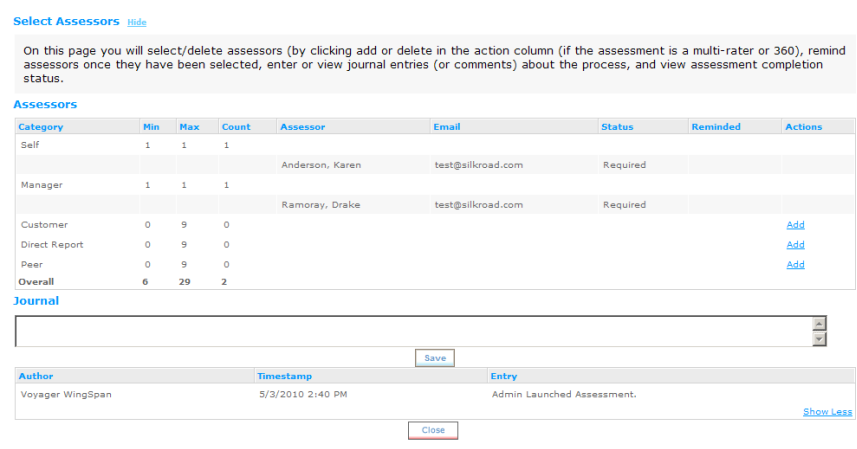
Task: Click the Status column header
Action: [617, 127]
